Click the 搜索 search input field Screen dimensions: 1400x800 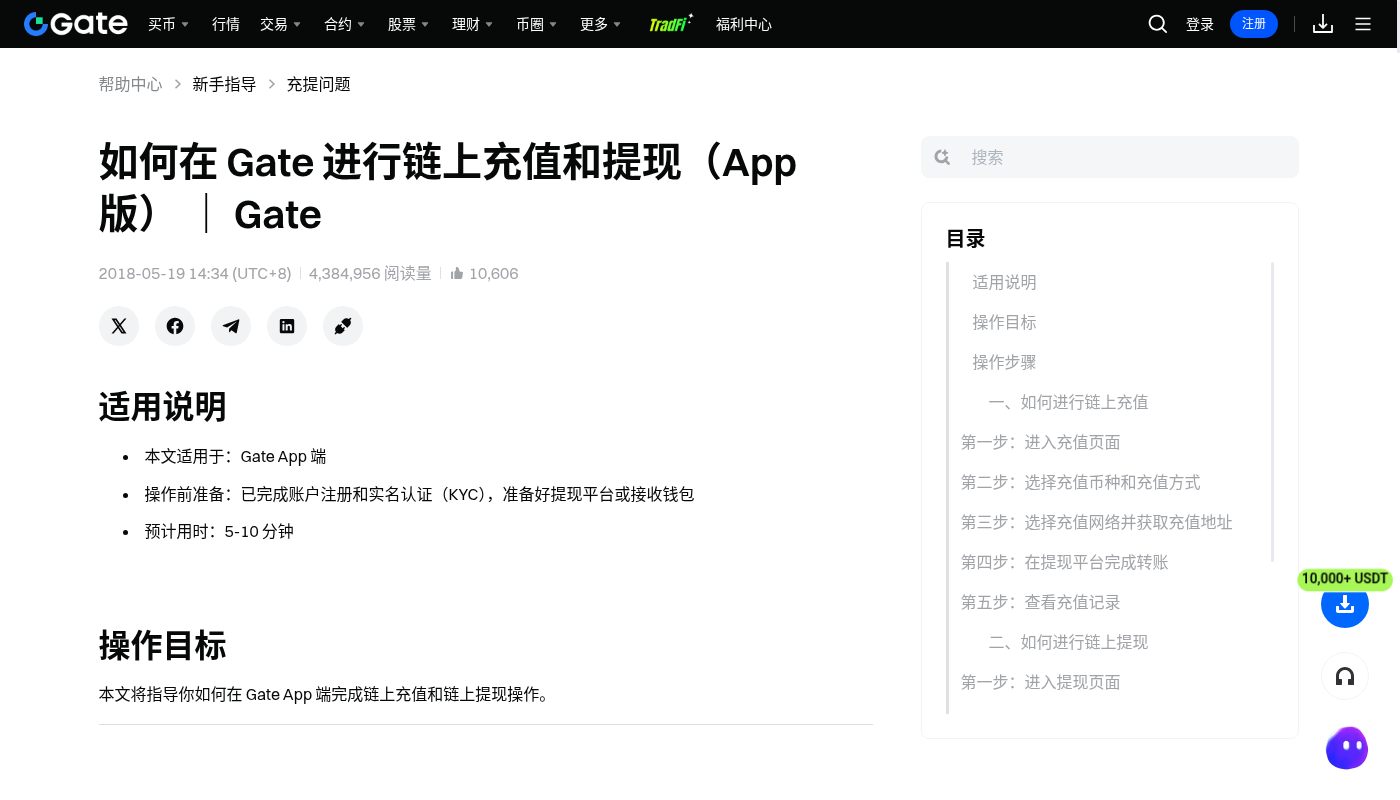[1110, 157]
